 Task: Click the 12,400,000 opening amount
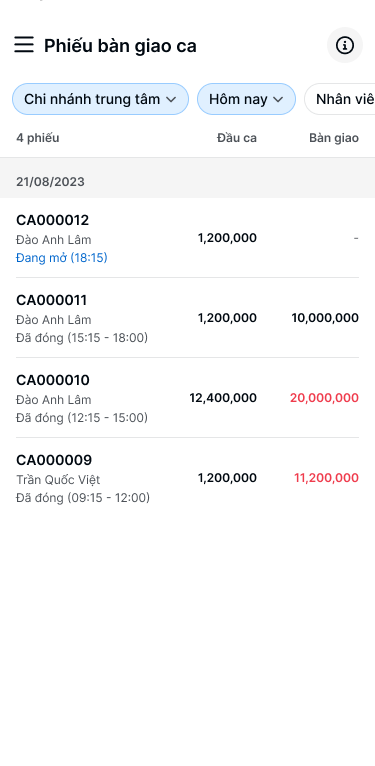(x=223, y=398)
